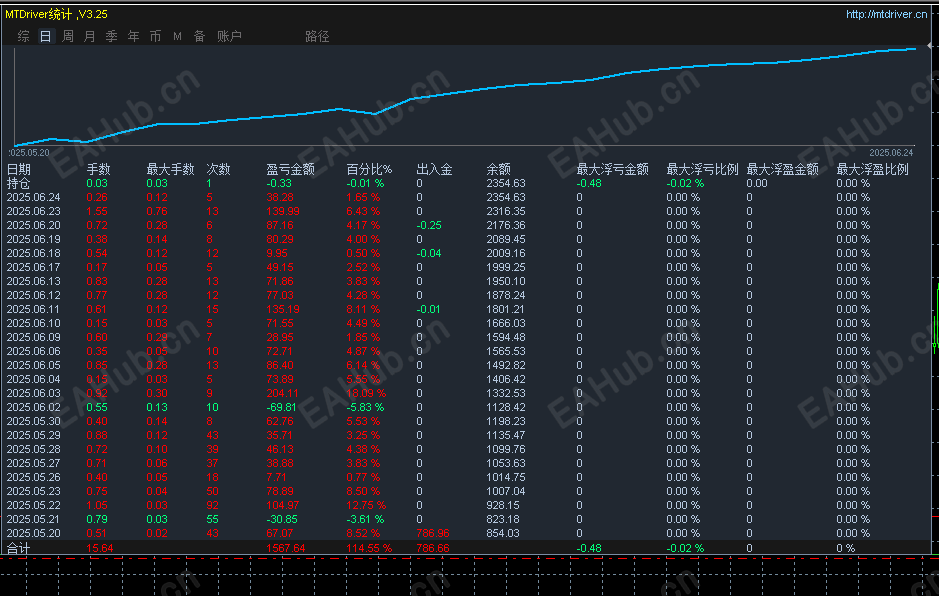This screenshot has width=939, height=596.
Task: Open the 账户 account tab
Action: click(x=229, y=37)
